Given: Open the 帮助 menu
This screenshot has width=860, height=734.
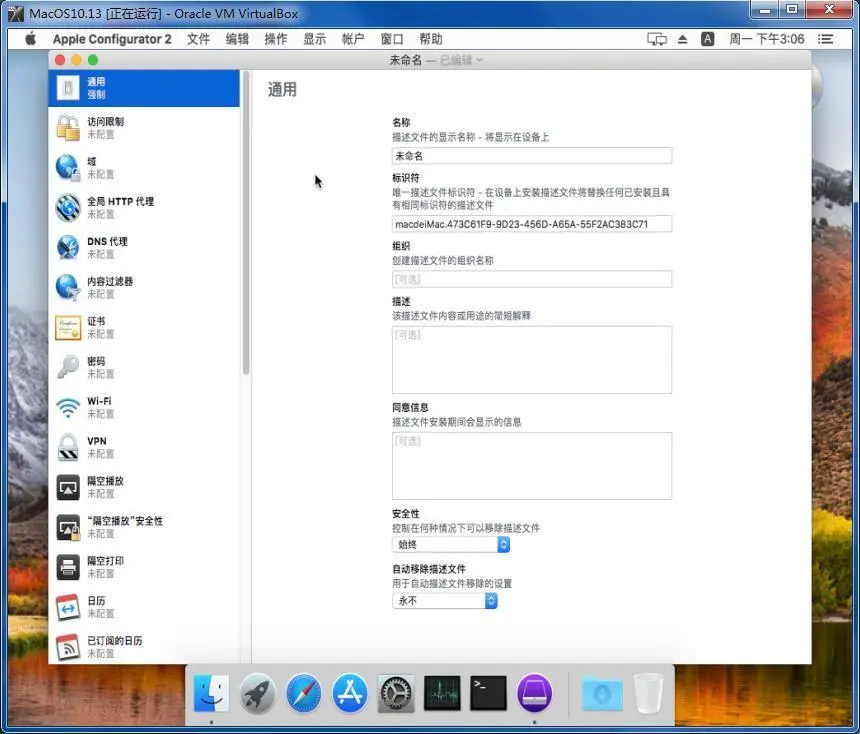Looking at the screenshot, I should (x=432, y=39).
